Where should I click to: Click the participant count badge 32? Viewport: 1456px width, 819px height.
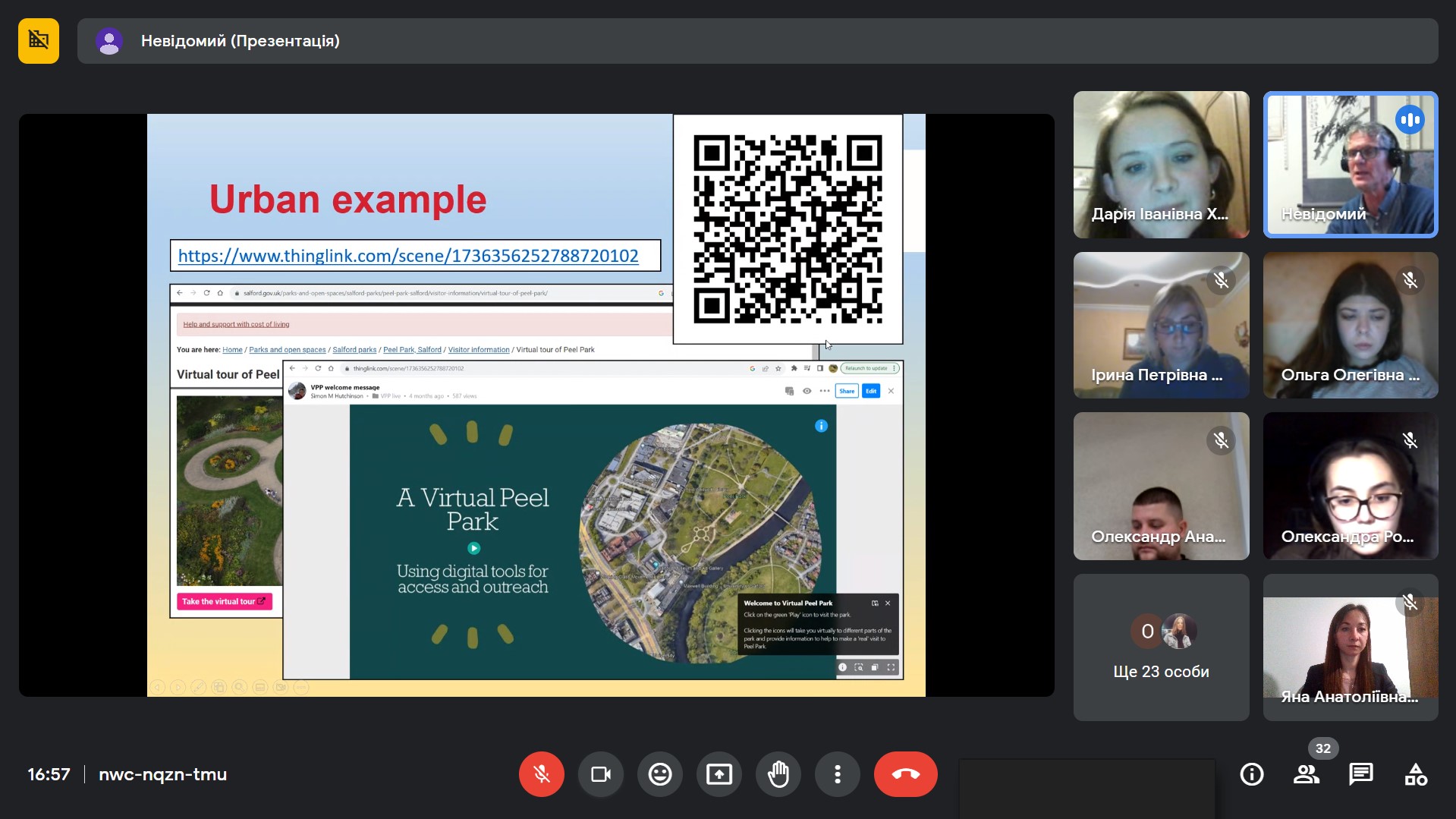pyautogui.click(x=1323, y=748)
